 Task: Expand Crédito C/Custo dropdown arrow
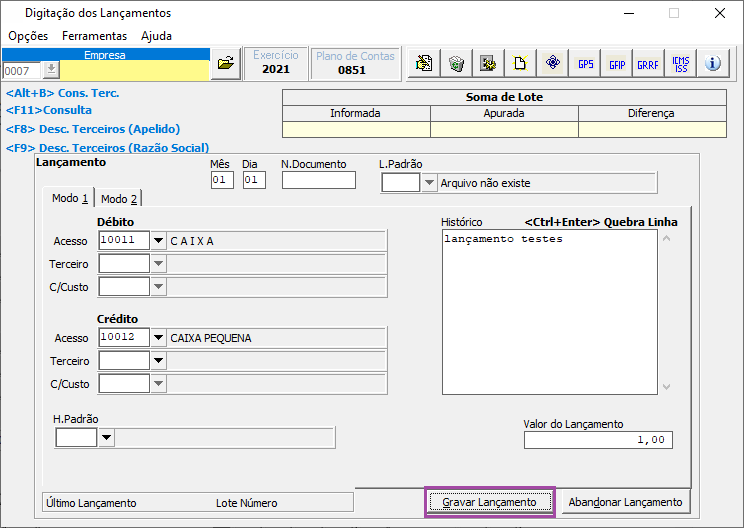coord(158,384)
